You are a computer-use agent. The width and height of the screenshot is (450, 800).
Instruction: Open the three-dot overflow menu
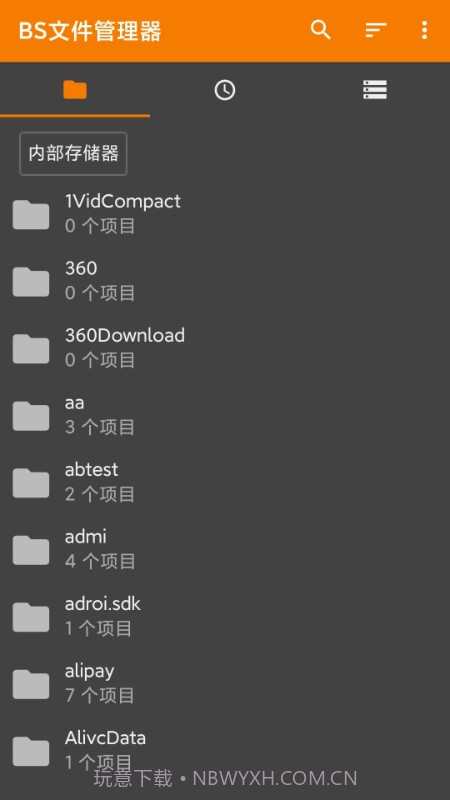(x=424, y=31)
